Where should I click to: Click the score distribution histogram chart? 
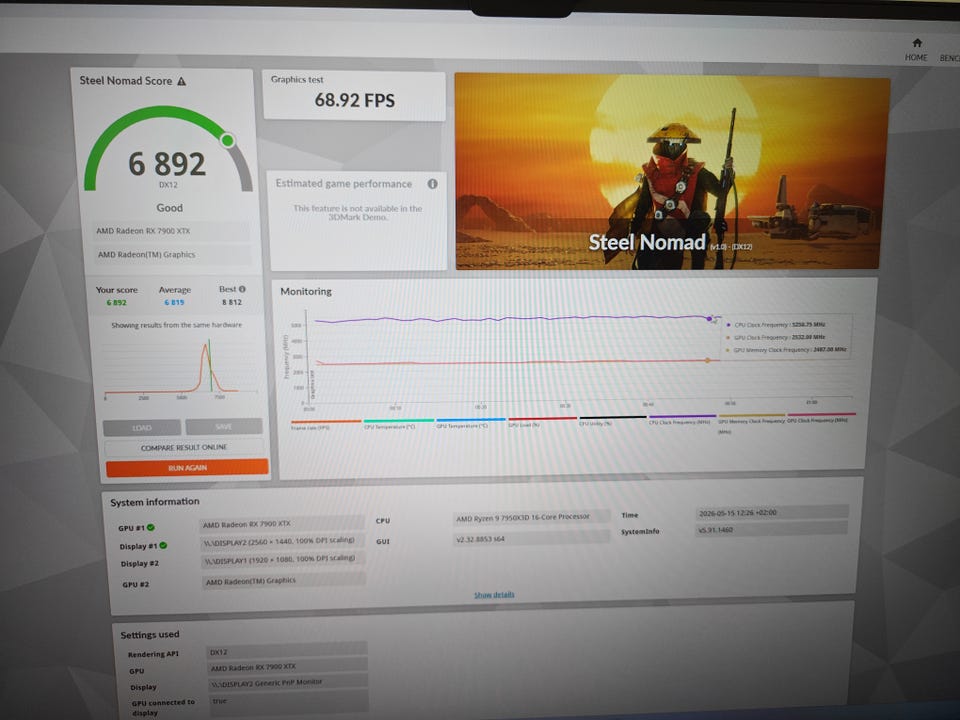(x=181, y=367)
